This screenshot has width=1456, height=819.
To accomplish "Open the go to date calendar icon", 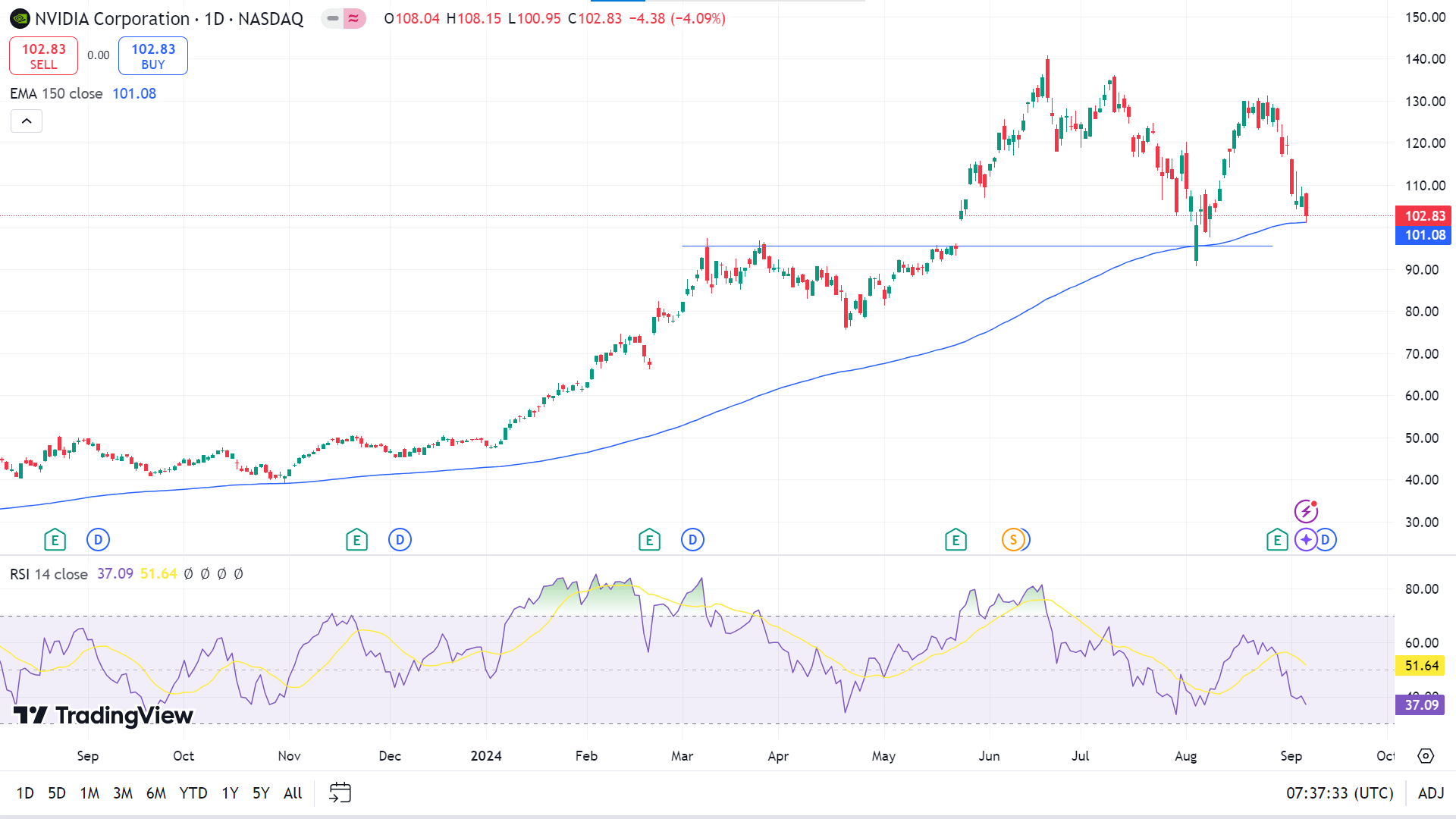I will 340,792.
